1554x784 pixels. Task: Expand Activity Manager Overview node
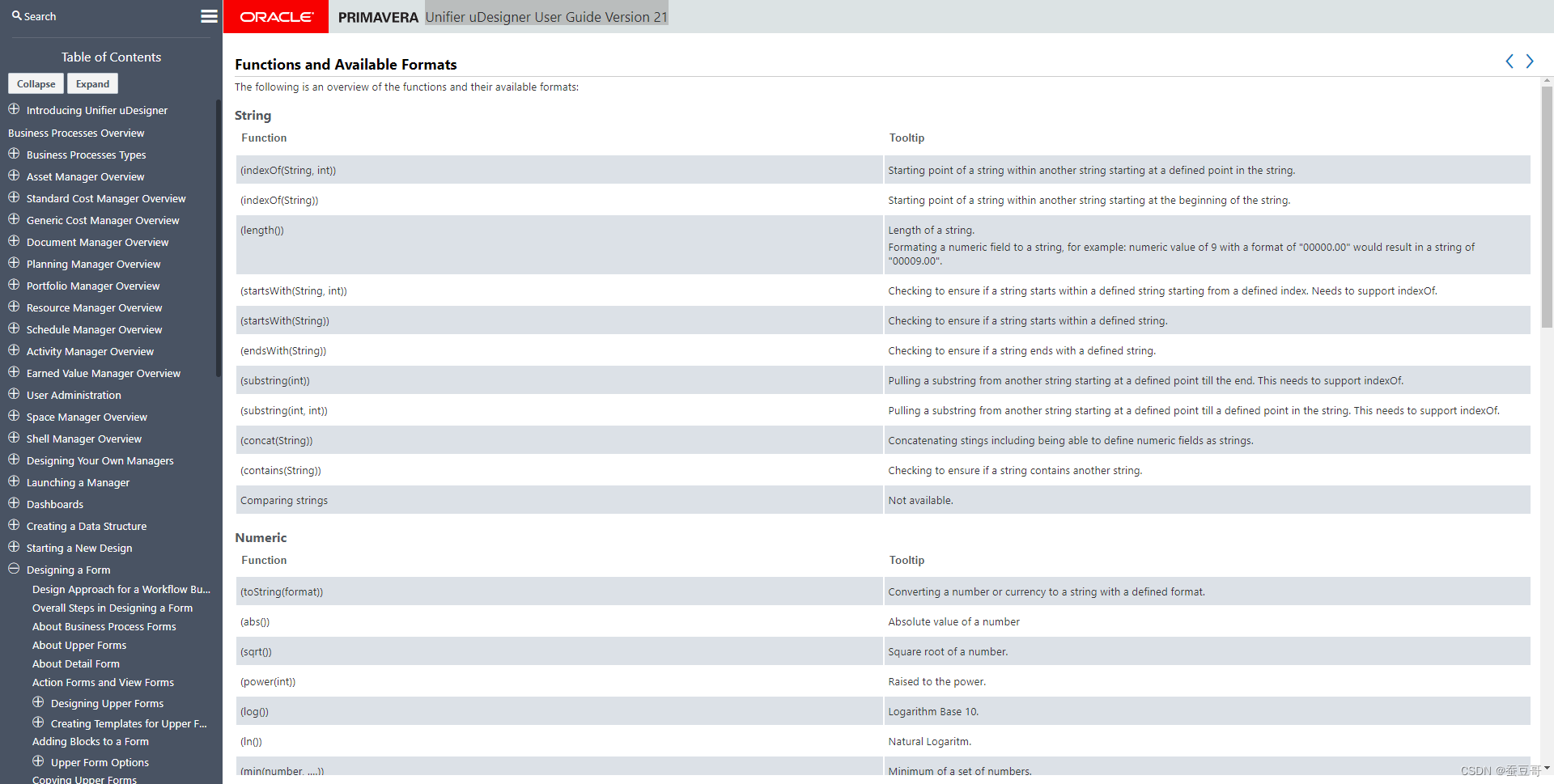14,350
